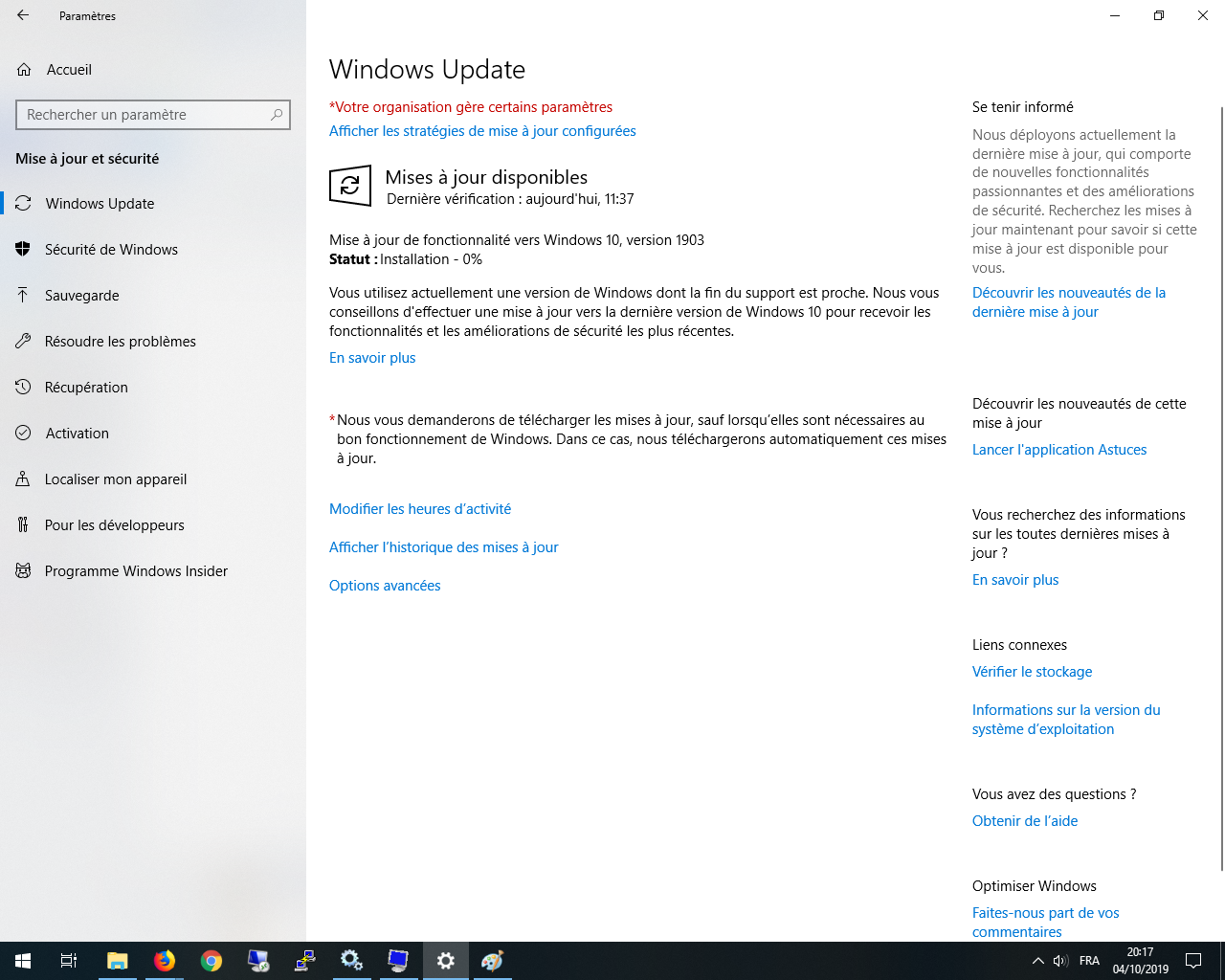The width and height of the screenshot is (1225, 980).
Task: Open Options avancées
Action: point(385,586)
